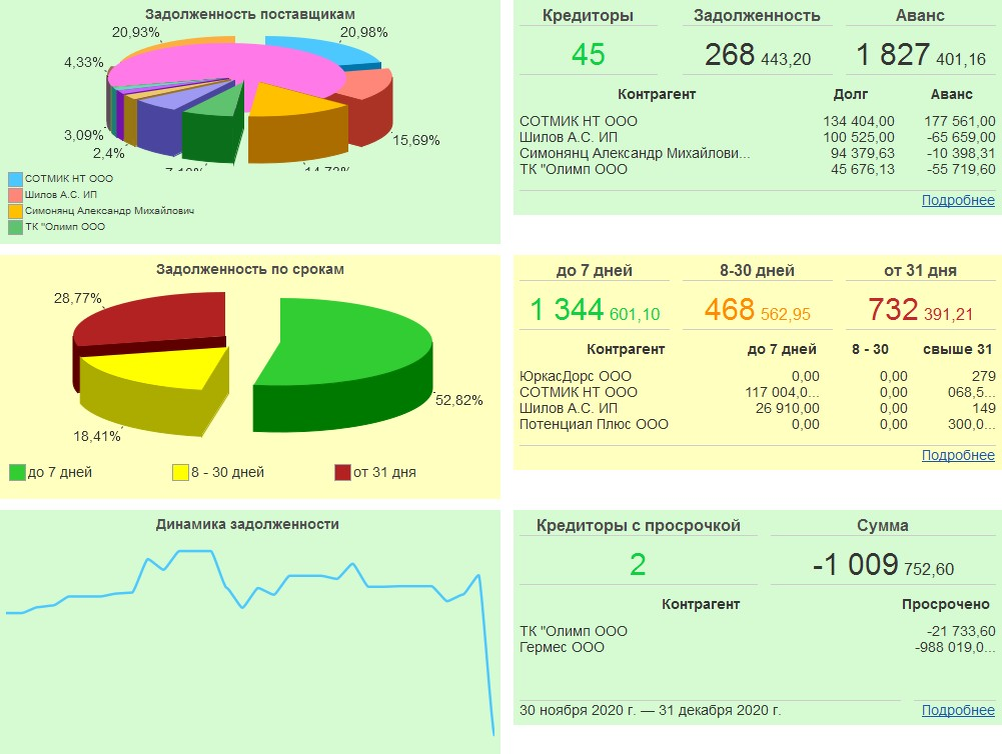The width and height of the screenshot is (1002, 754).
Task: Click the date range 30 ноября 2020 г. — 31 декабря 2020 г.
Action: point(650,710)
